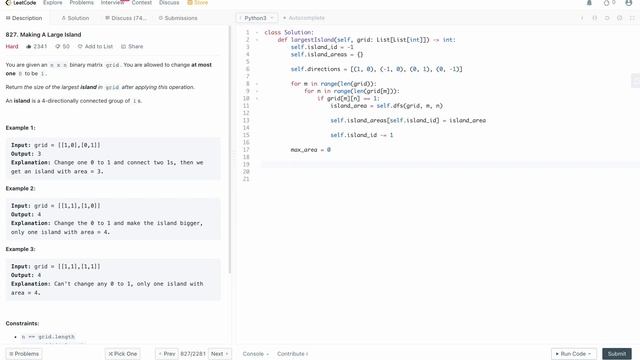Click the editor shortcuts braces icon
The width and height of the screenshot is (640, 360).
594,18
